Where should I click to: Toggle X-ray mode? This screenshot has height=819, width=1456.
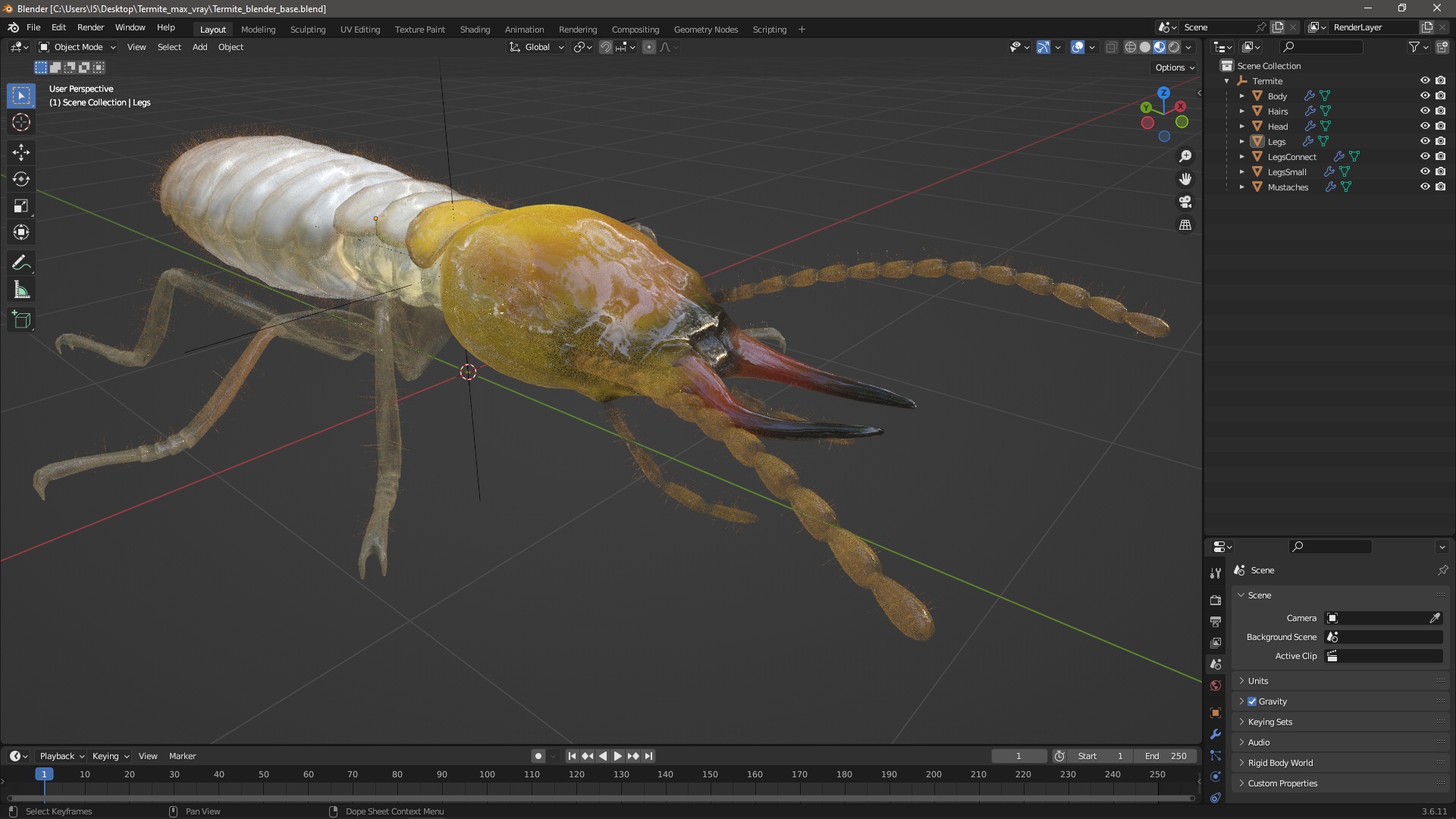(1111, 47)
